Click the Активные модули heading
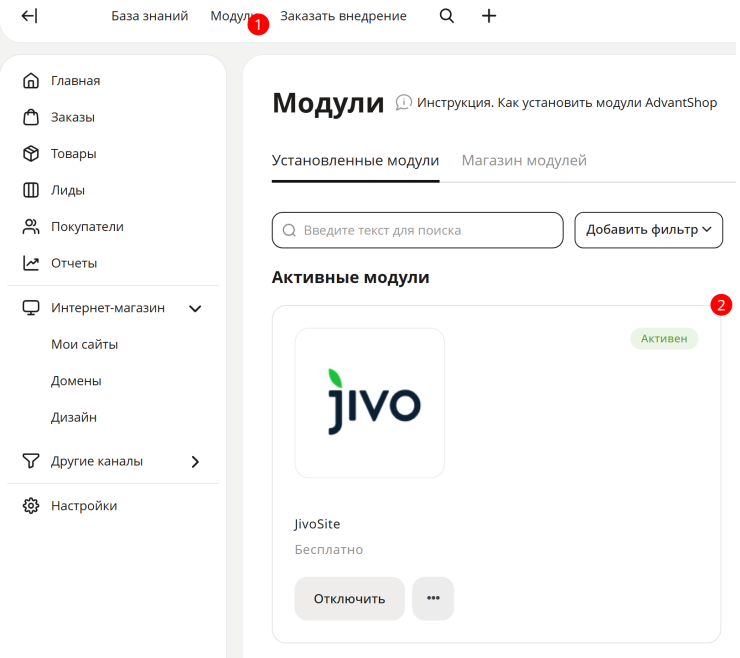 pyautogui.click(x=351, y=277)
